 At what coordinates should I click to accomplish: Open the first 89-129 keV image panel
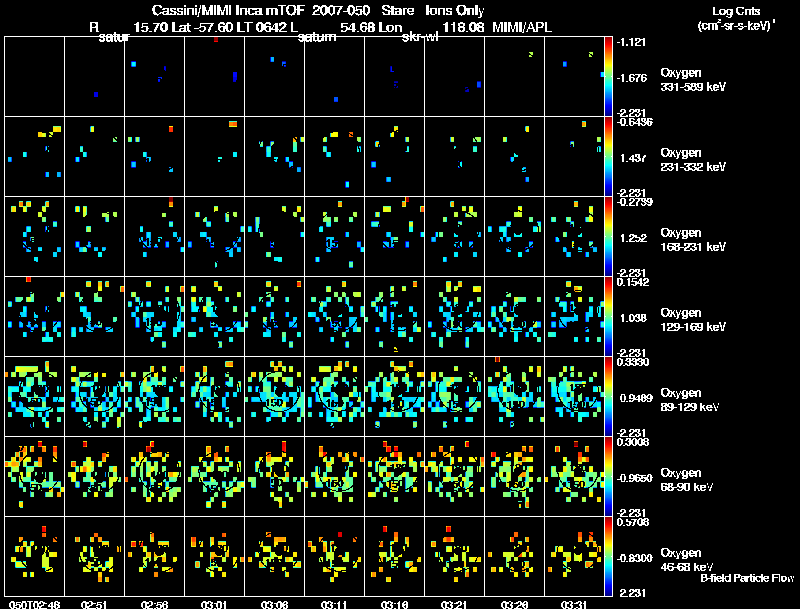coord(34,396)
